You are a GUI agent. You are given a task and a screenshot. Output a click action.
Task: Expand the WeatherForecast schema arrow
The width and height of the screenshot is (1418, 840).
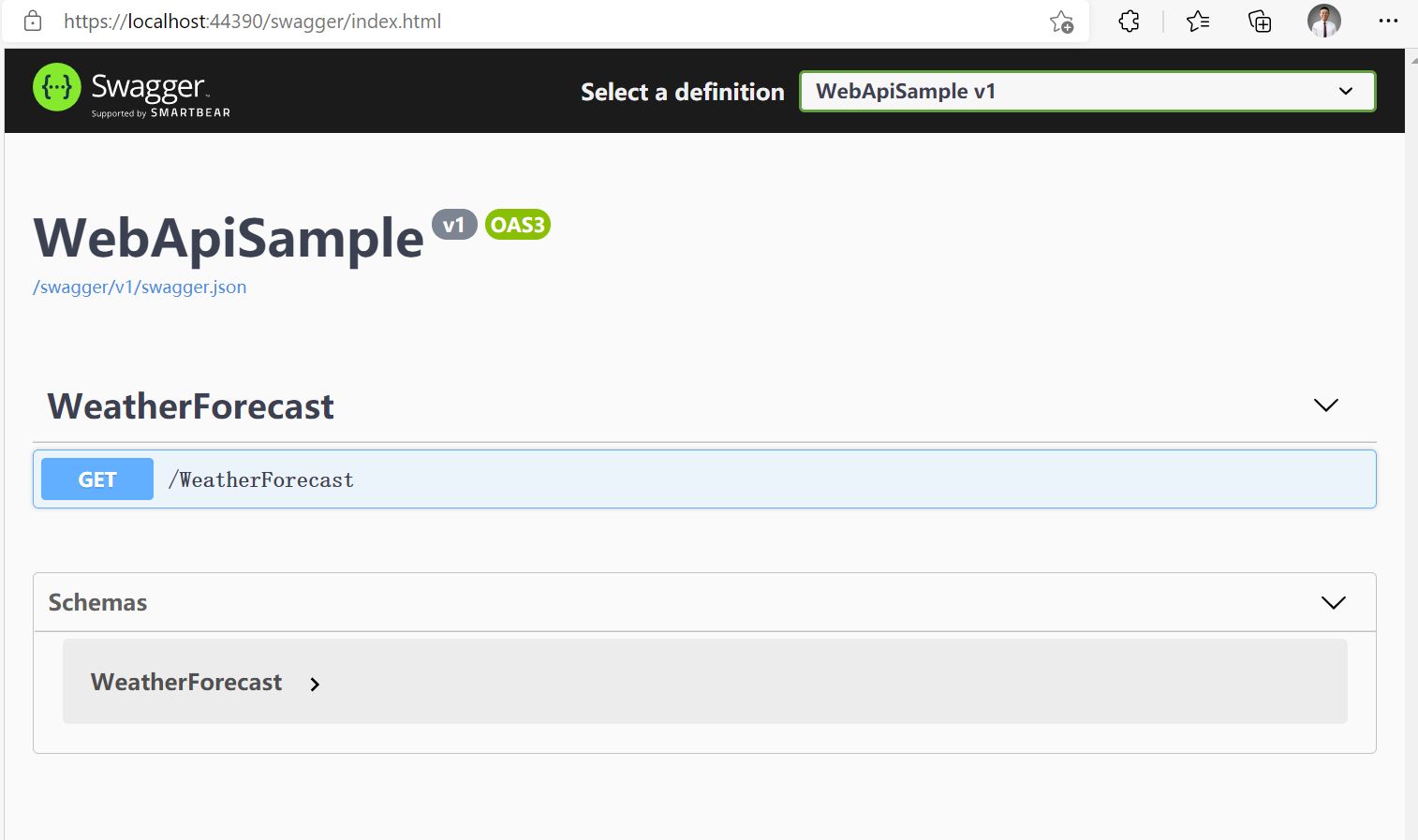(x=315, y=685)
